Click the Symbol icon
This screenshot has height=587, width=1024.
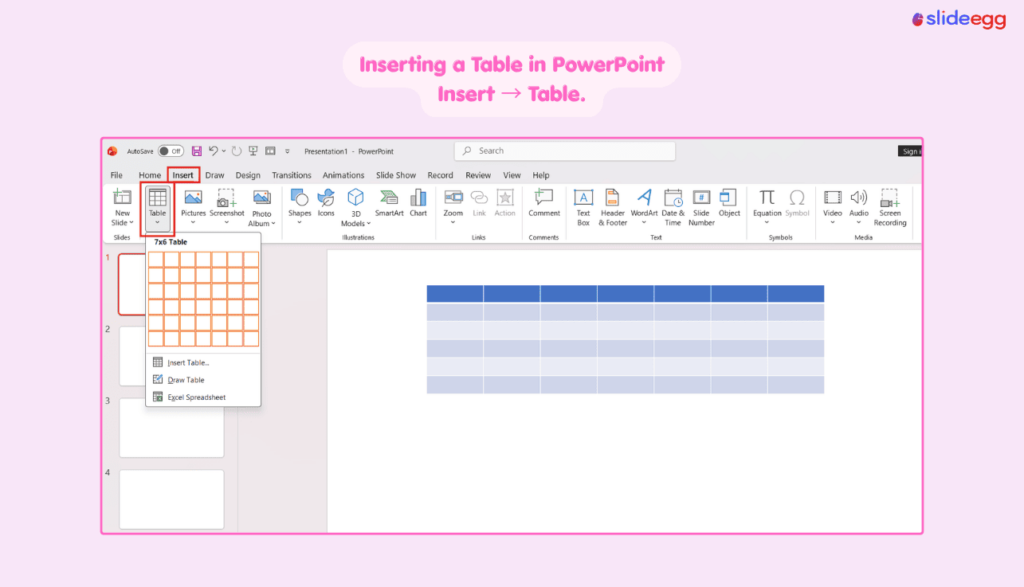tap(797, 197)
